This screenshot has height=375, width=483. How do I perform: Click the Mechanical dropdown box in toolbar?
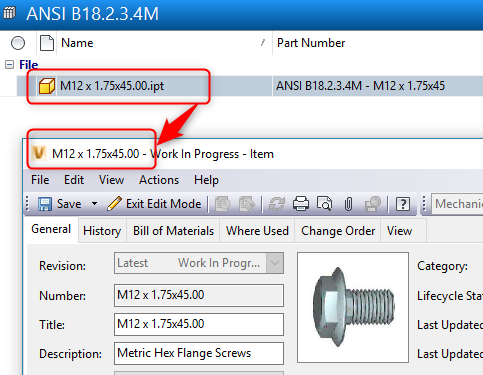tap(457, 204)
